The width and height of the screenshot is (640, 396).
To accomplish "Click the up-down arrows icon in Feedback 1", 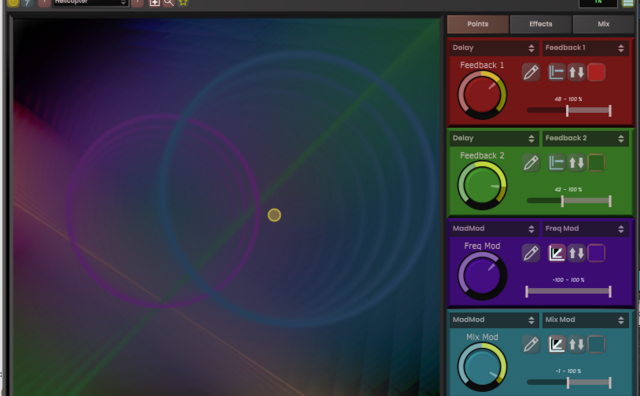I will [x=576, y=73].
